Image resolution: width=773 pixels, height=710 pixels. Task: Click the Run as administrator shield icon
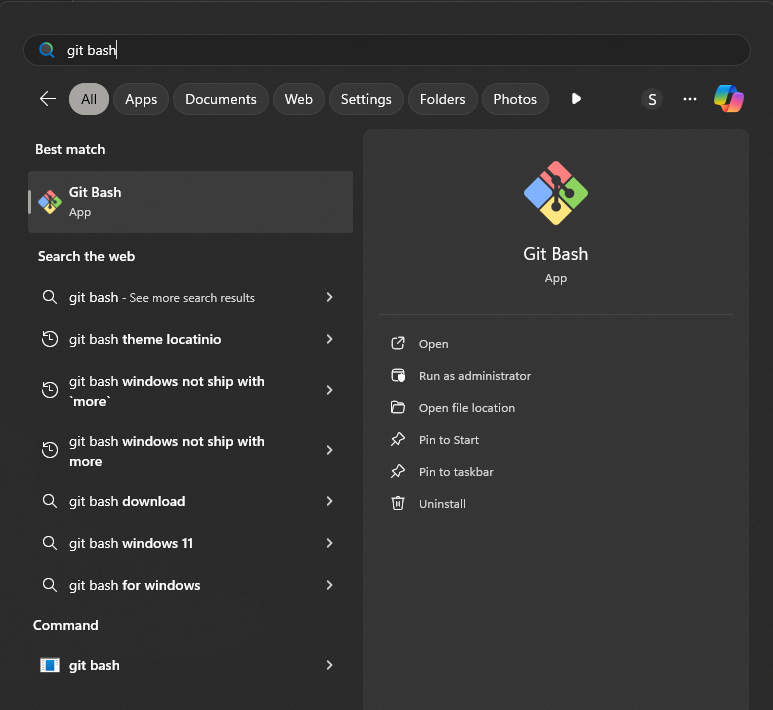pos(398,376)
